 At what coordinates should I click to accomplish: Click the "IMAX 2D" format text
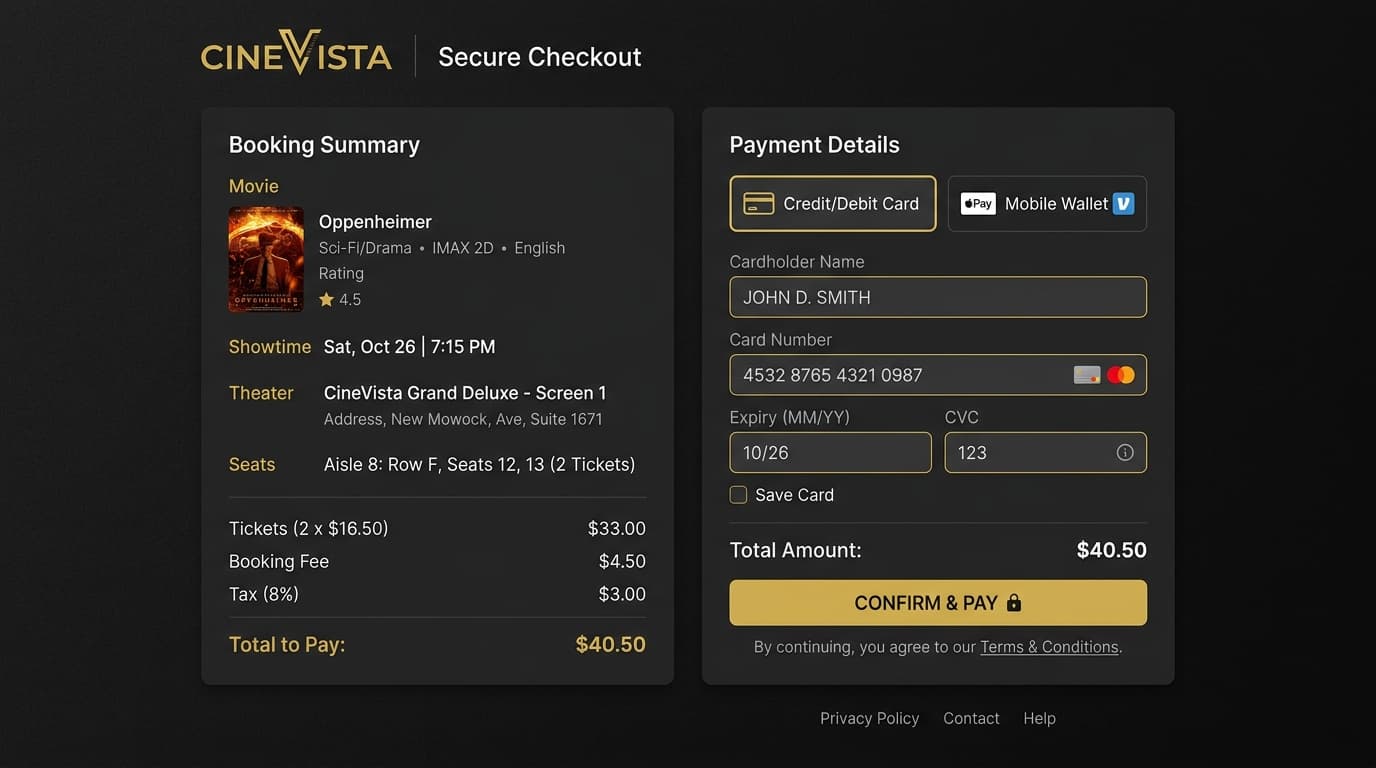click(463, 248)
